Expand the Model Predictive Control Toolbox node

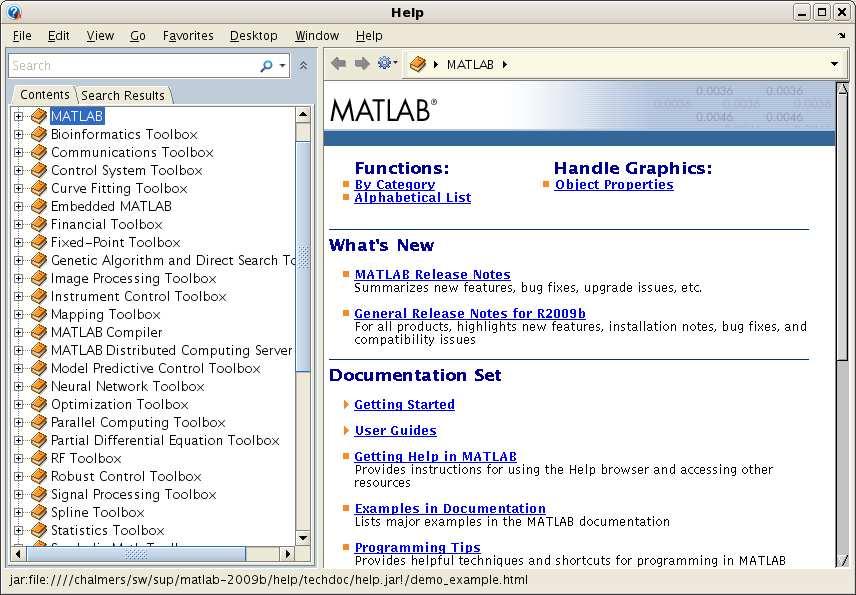click(x=19, y=368)
